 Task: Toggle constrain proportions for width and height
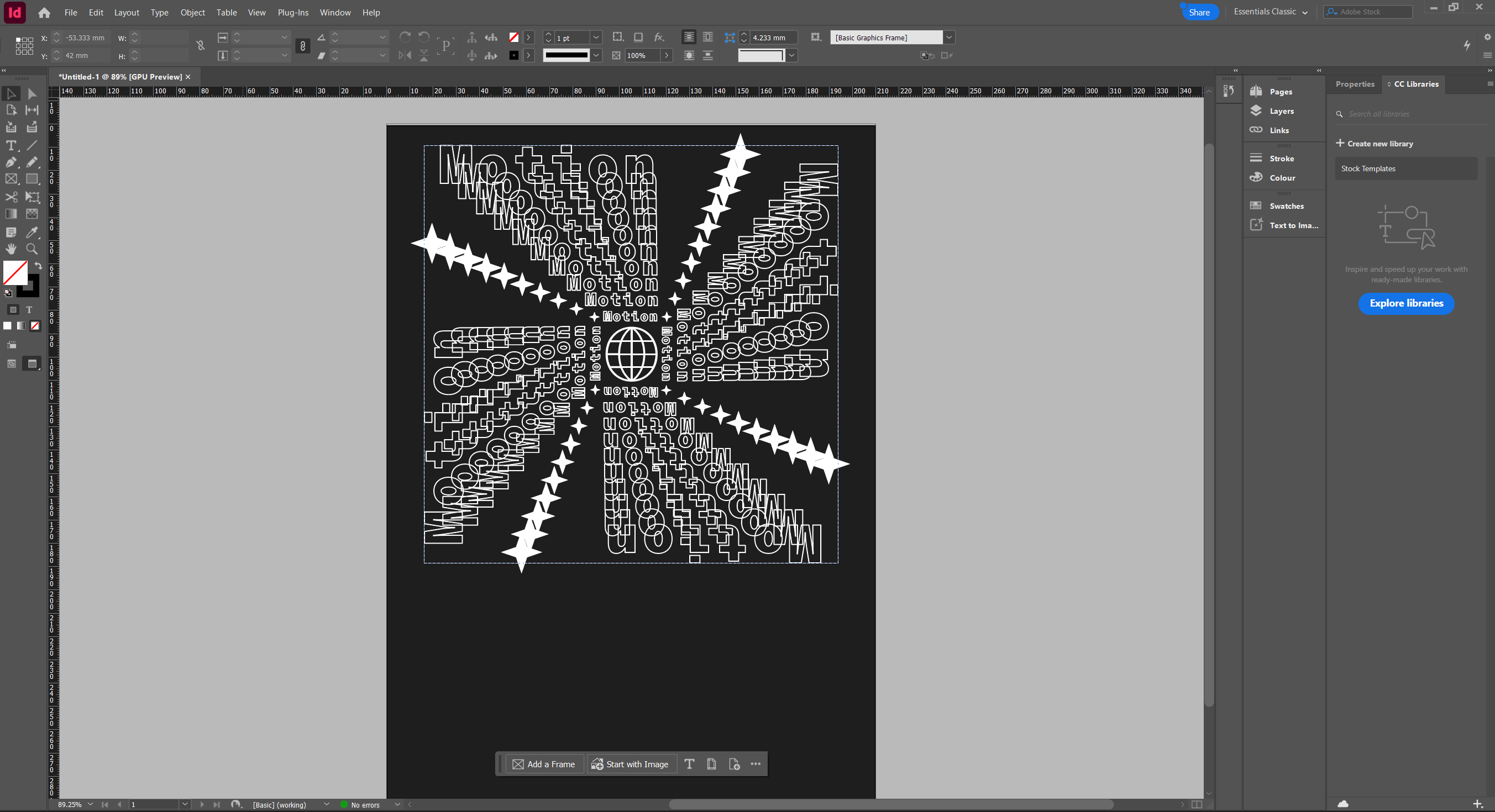click(x=201, y=45)
